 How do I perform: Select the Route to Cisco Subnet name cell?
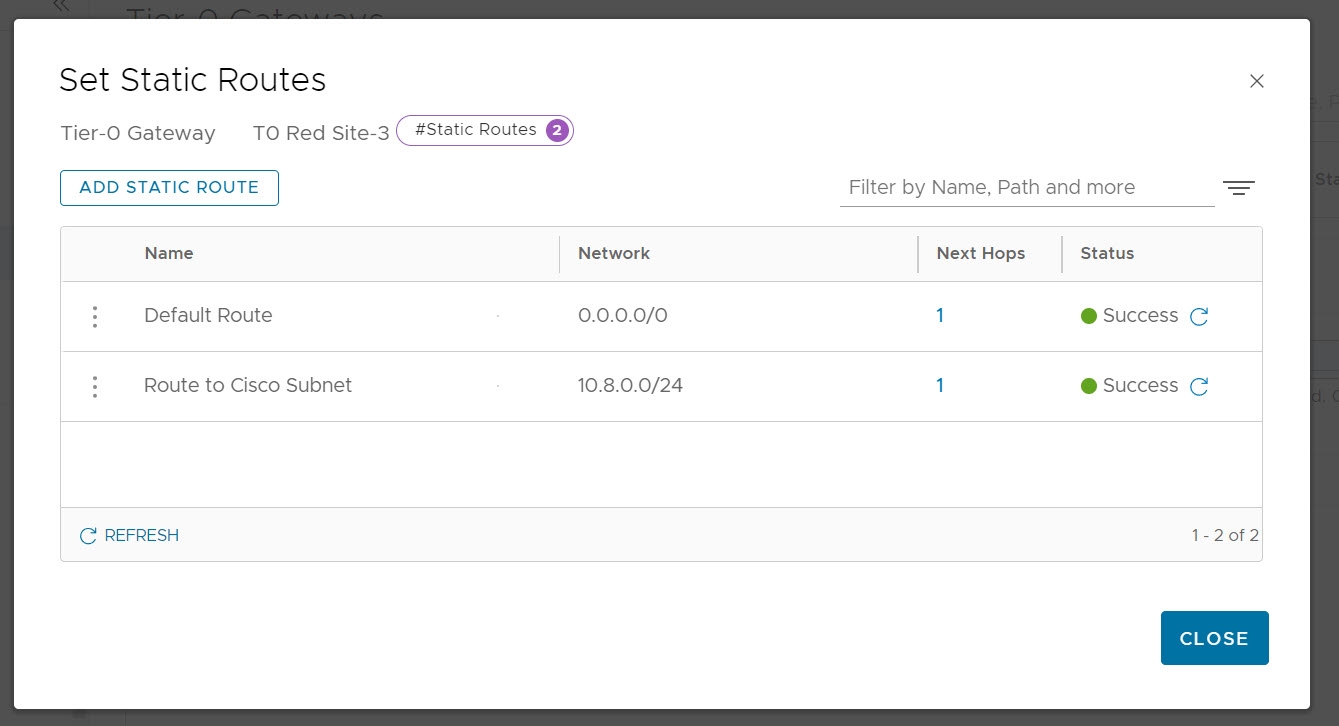pos(248,386)
